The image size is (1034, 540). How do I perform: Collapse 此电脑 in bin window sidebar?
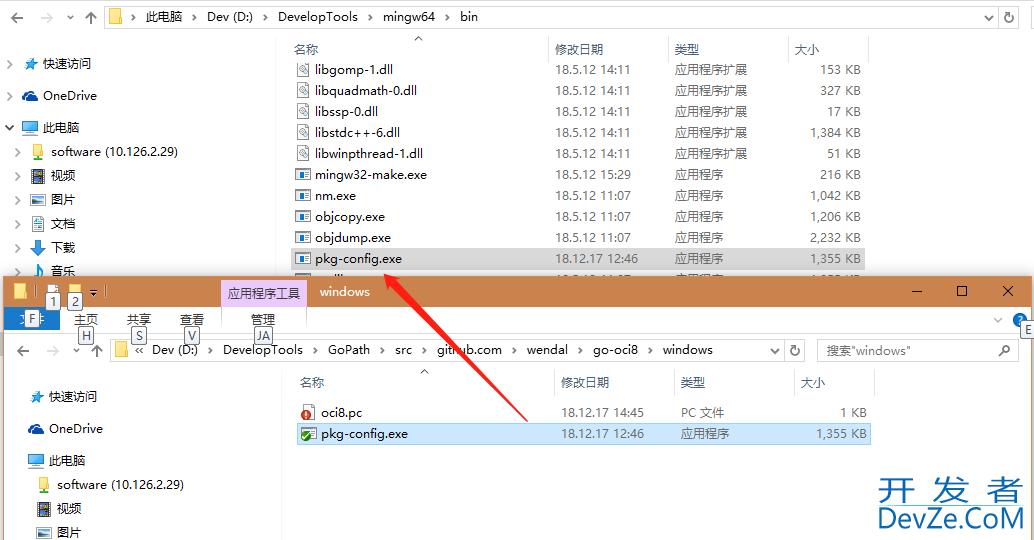point(9,127)
